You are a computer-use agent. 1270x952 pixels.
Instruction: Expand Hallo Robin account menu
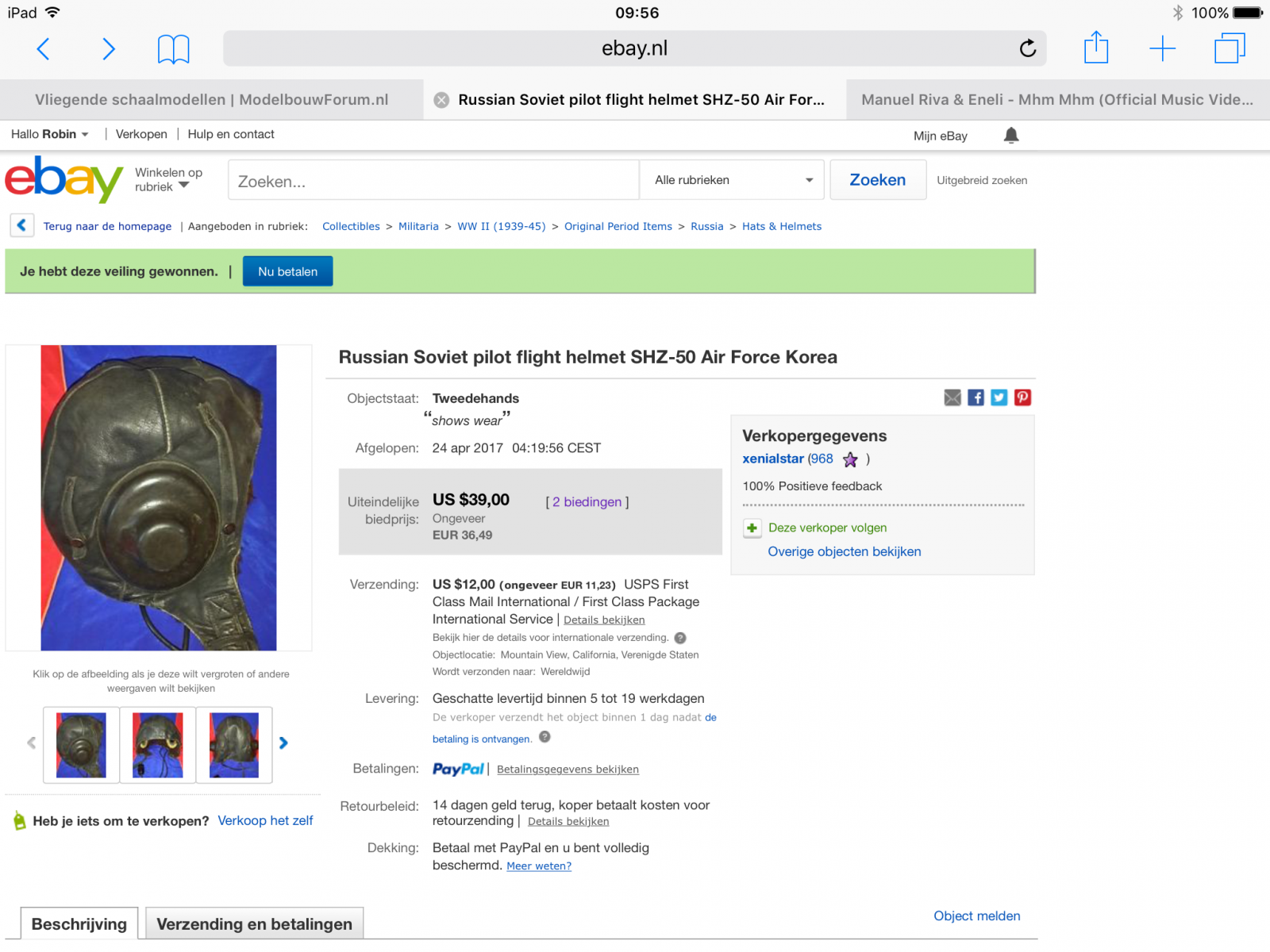(x=50, y=134)
